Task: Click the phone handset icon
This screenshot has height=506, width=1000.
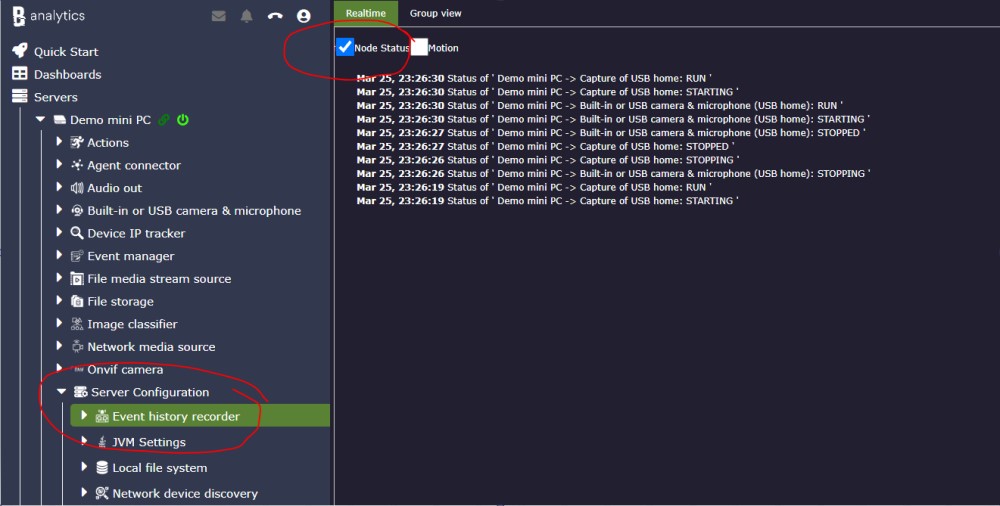Action: [x=275, y=16]
